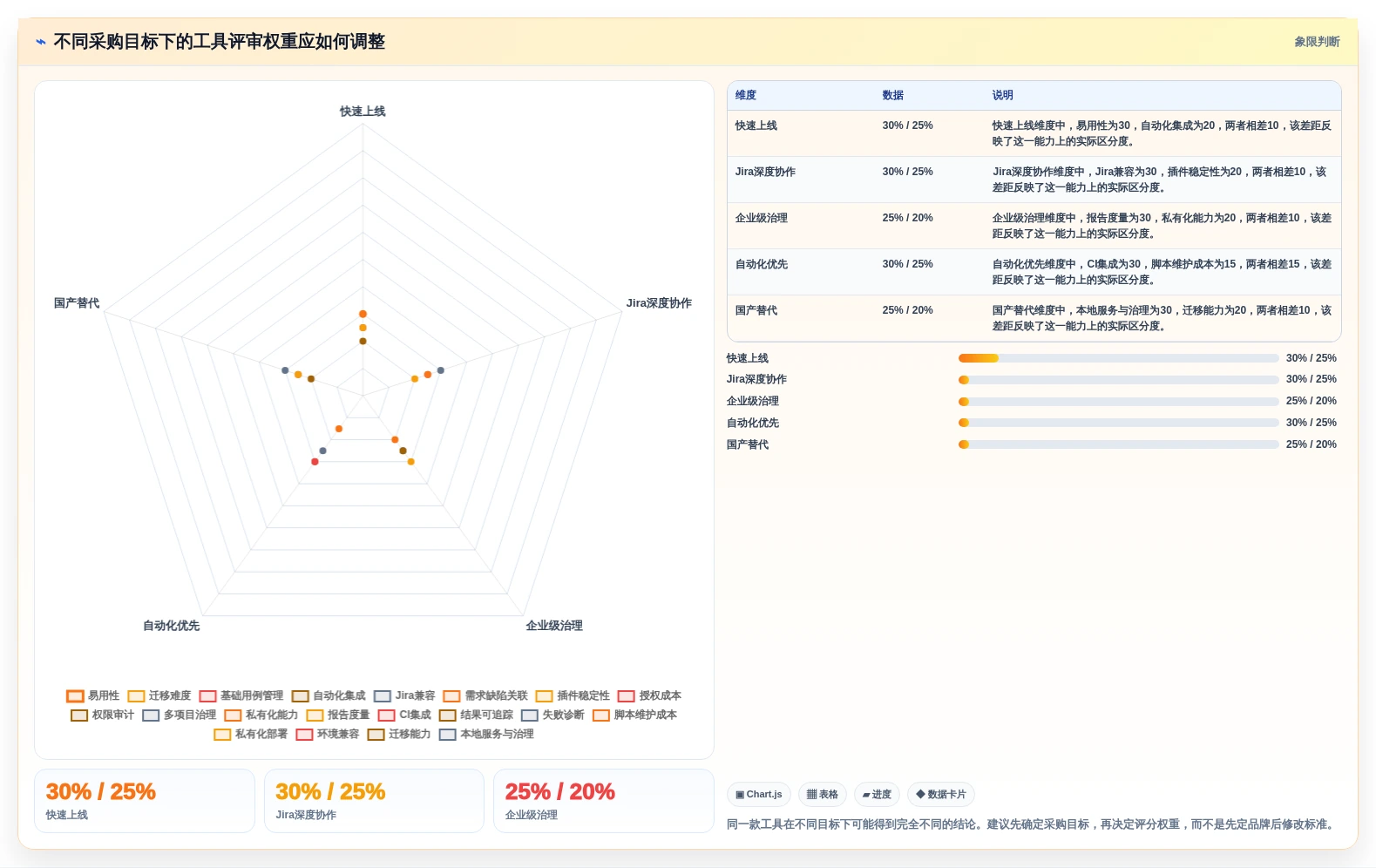Toggle the 基础用例管理 legend item

tap(241, 695)
